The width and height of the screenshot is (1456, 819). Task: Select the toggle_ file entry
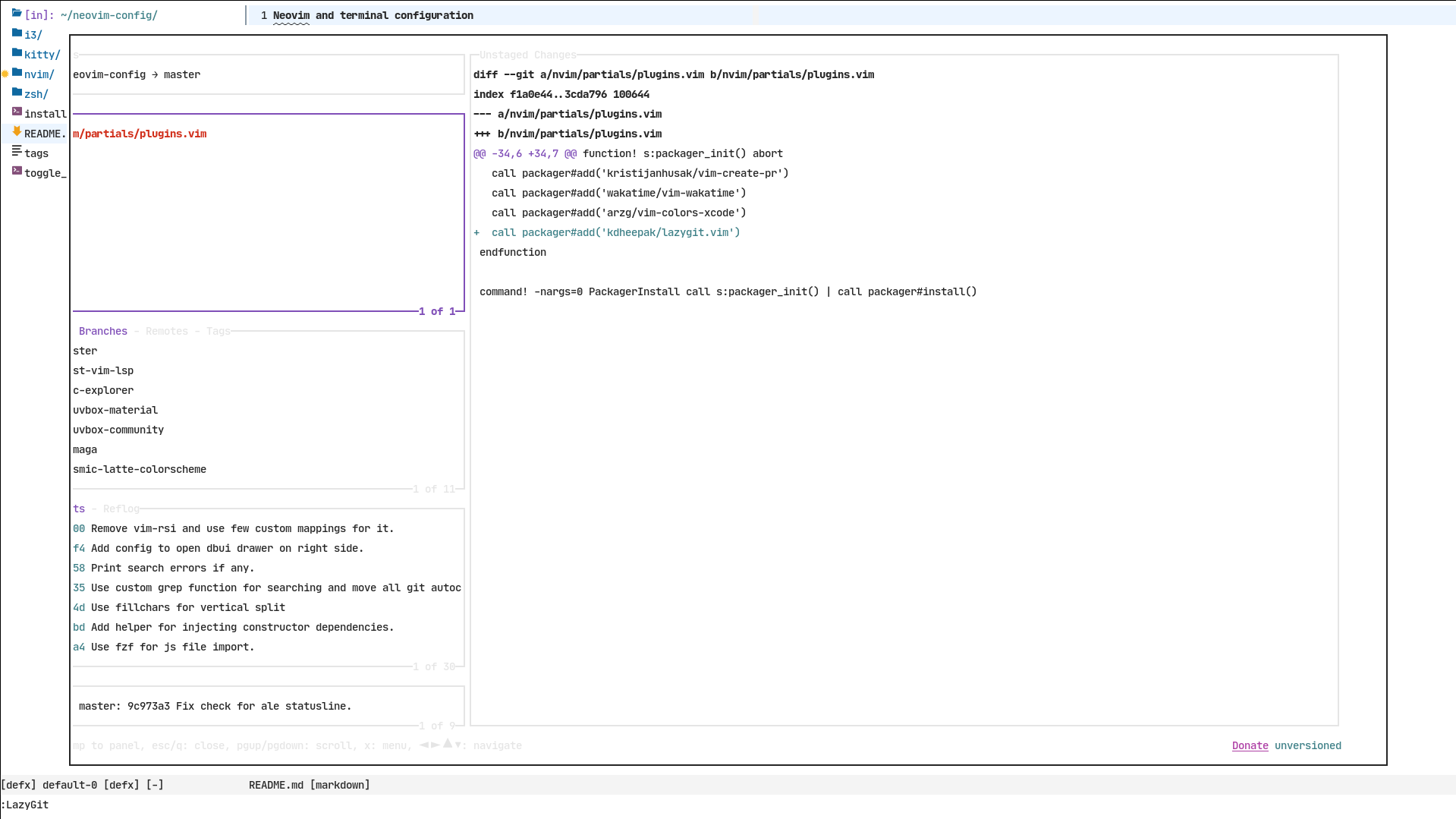click(46, 173)
